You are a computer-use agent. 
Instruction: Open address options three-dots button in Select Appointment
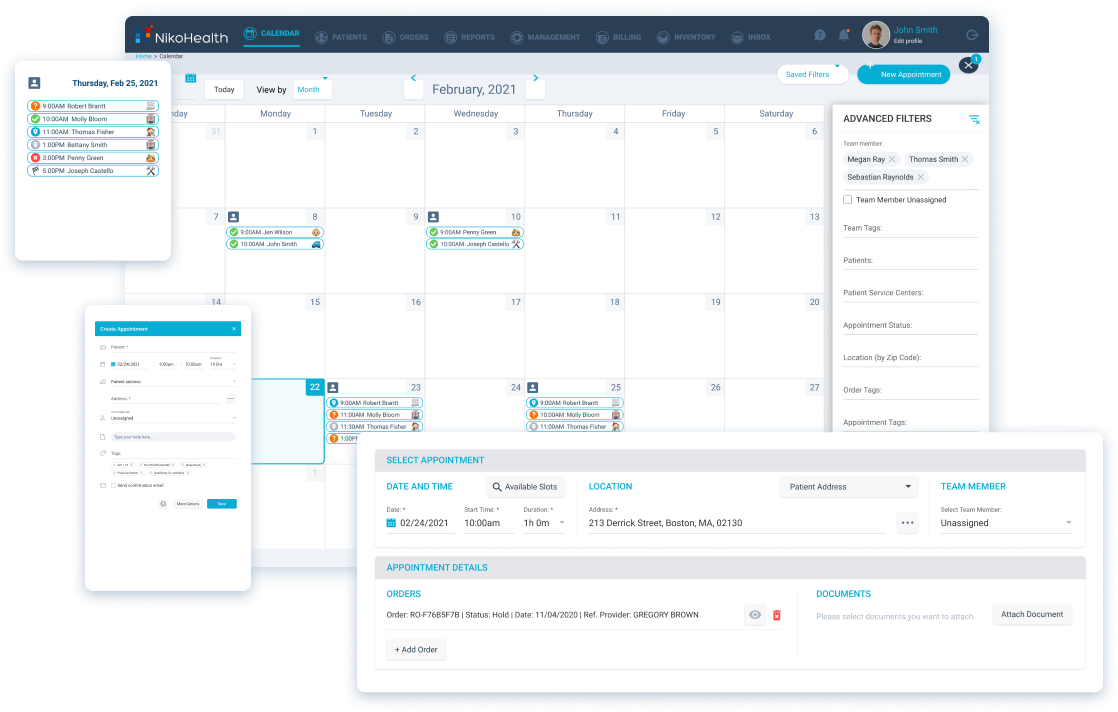(907, 522)
